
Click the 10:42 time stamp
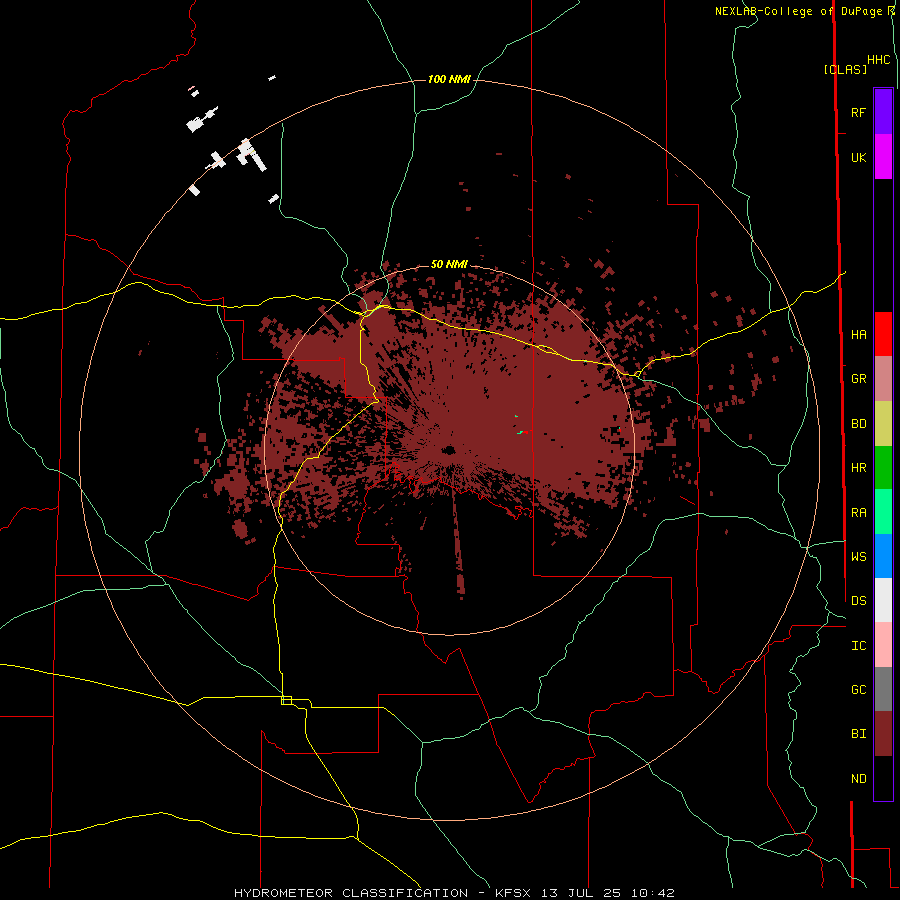653,893
